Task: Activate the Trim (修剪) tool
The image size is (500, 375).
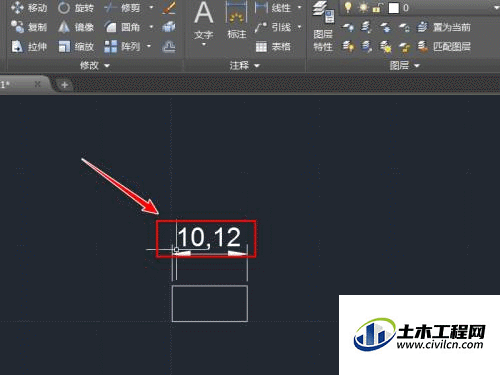Action: 122,8
